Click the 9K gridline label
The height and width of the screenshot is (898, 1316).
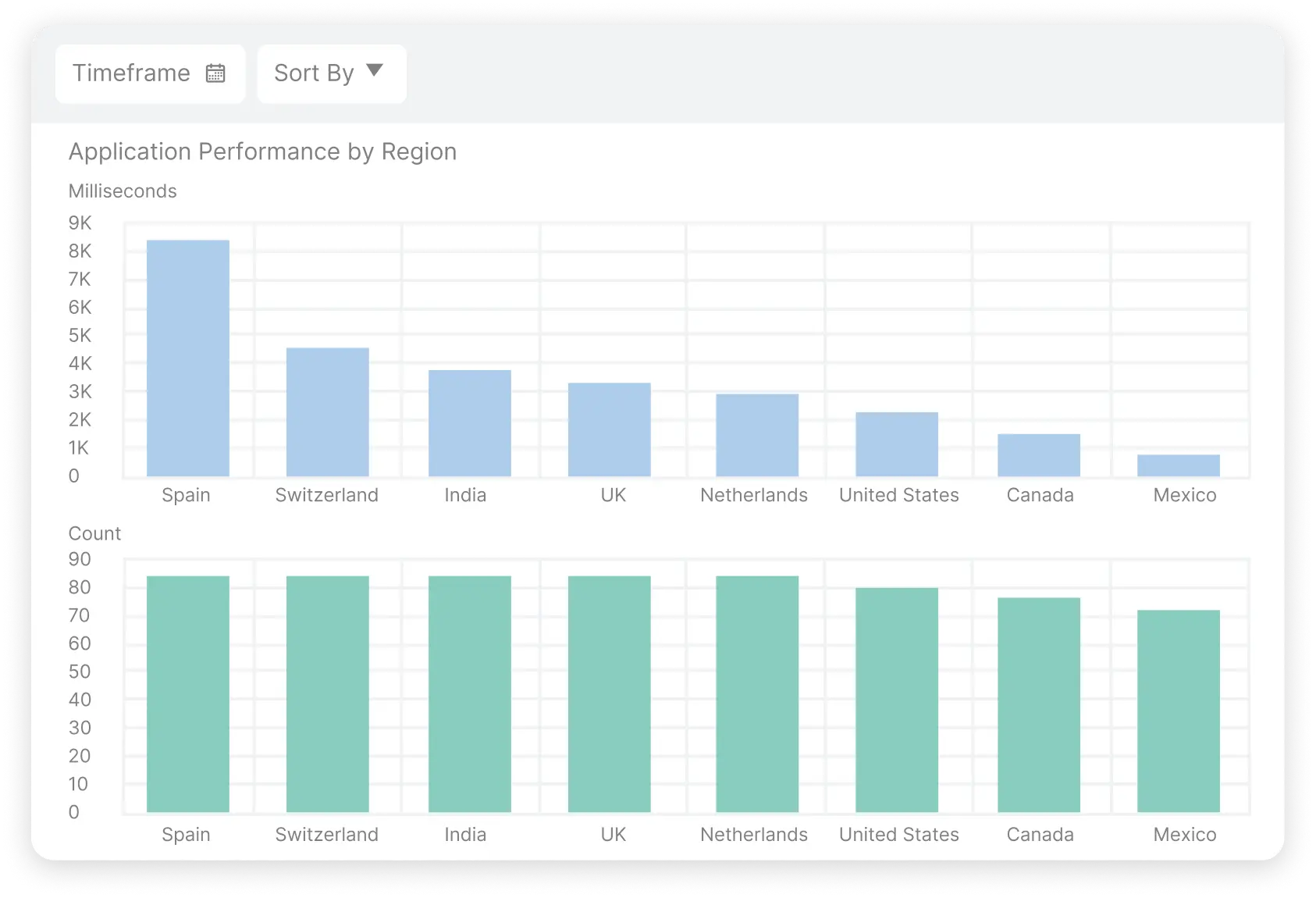(79, 223)
